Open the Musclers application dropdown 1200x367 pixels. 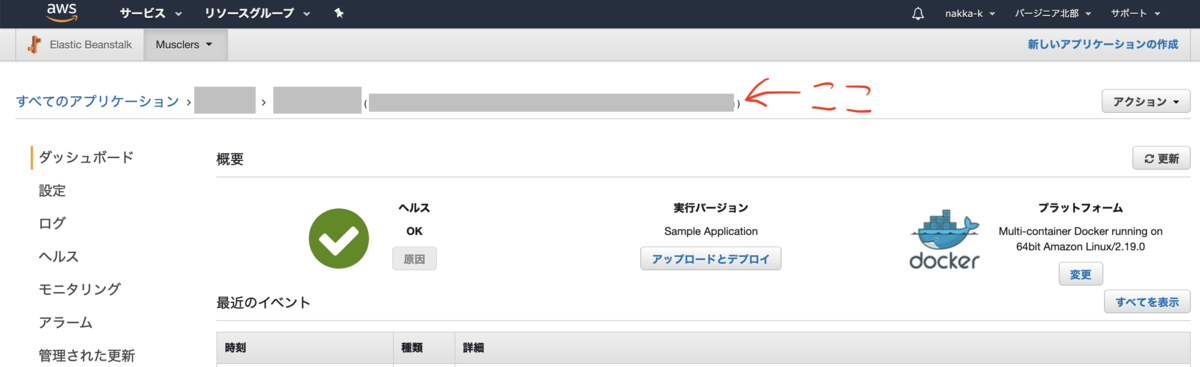(185, 44)
